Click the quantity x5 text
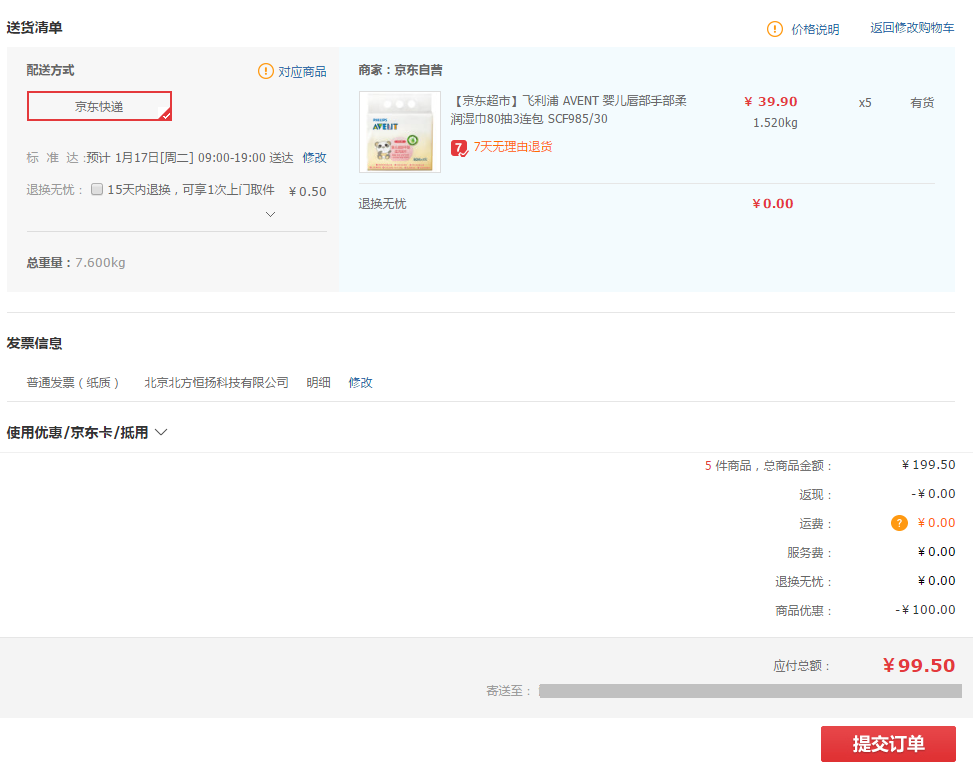The image size is (973, 767). (865, 103)
